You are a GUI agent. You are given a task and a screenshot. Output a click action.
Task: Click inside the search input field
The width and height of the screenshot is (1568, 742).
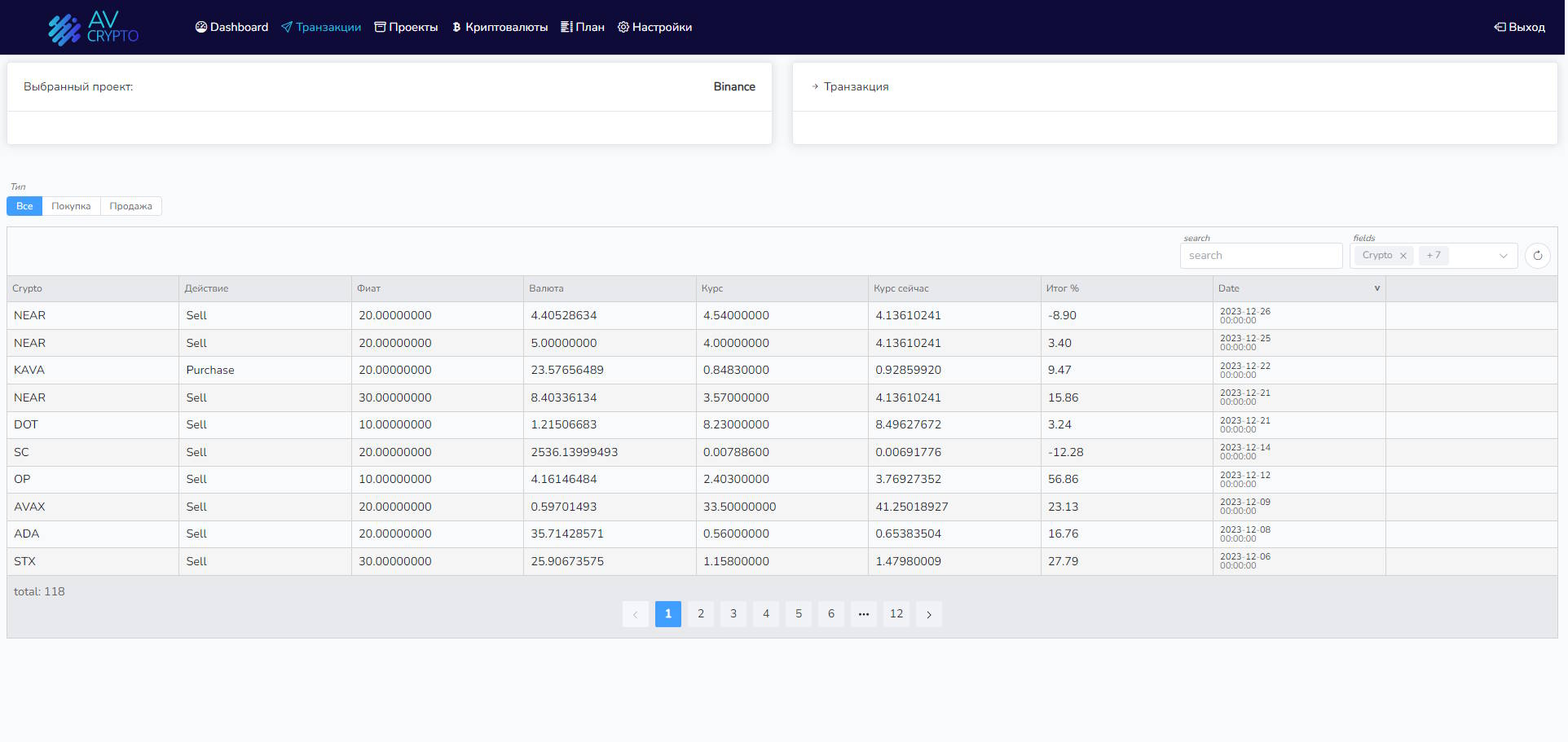coord(1261,255)
